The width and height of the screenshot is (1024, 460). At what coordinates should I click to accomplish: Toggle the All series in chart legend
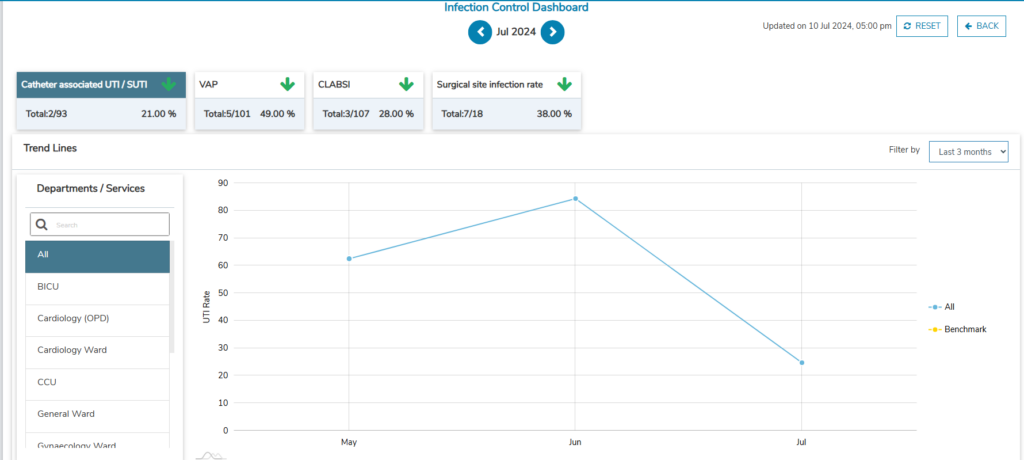click(x=943, y=307)
